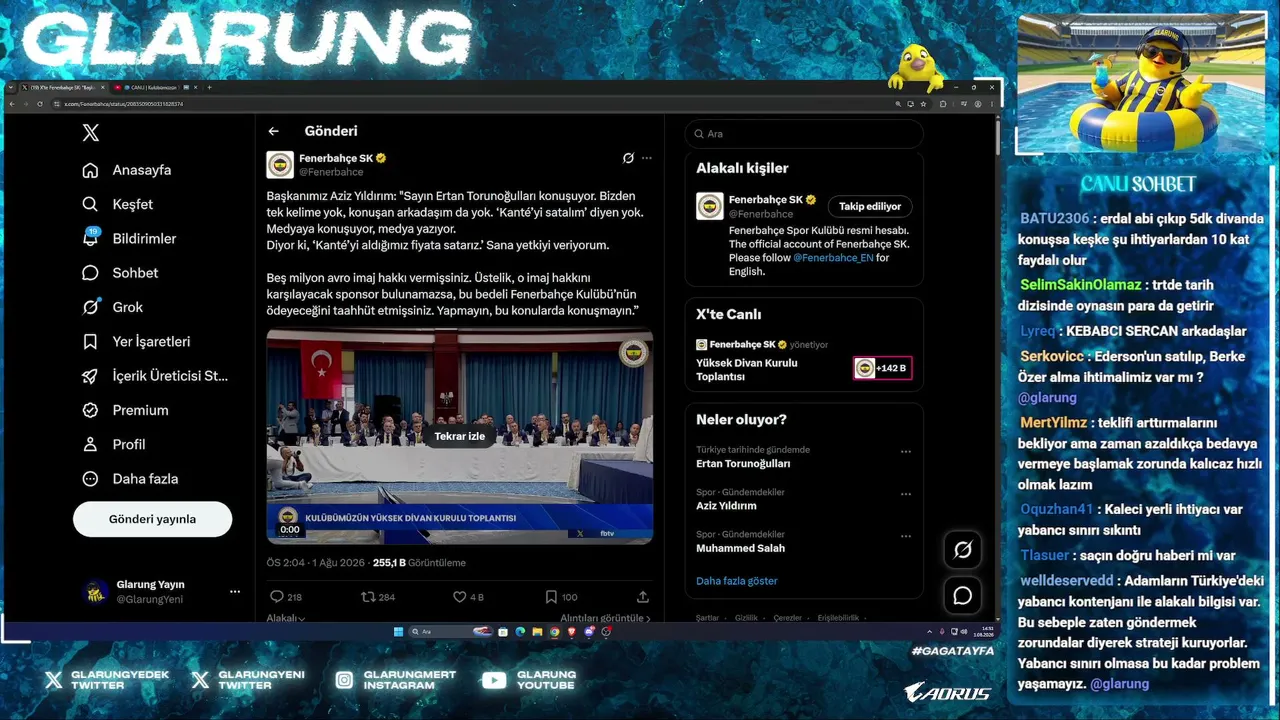Open more options for Aziz Yıldırım trend
The width and height of the screenshot is (1280, 720).
pyautogui.click(x=906, y=494)
